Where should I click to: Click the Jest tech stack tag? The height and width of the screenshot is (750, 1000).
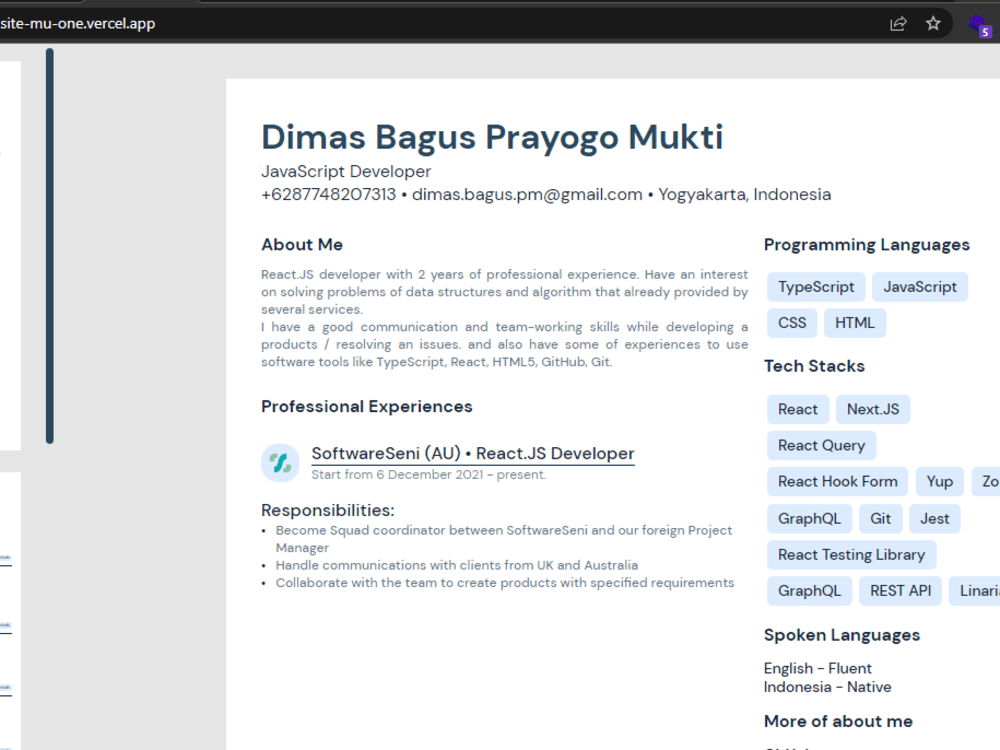coord(934,518)
